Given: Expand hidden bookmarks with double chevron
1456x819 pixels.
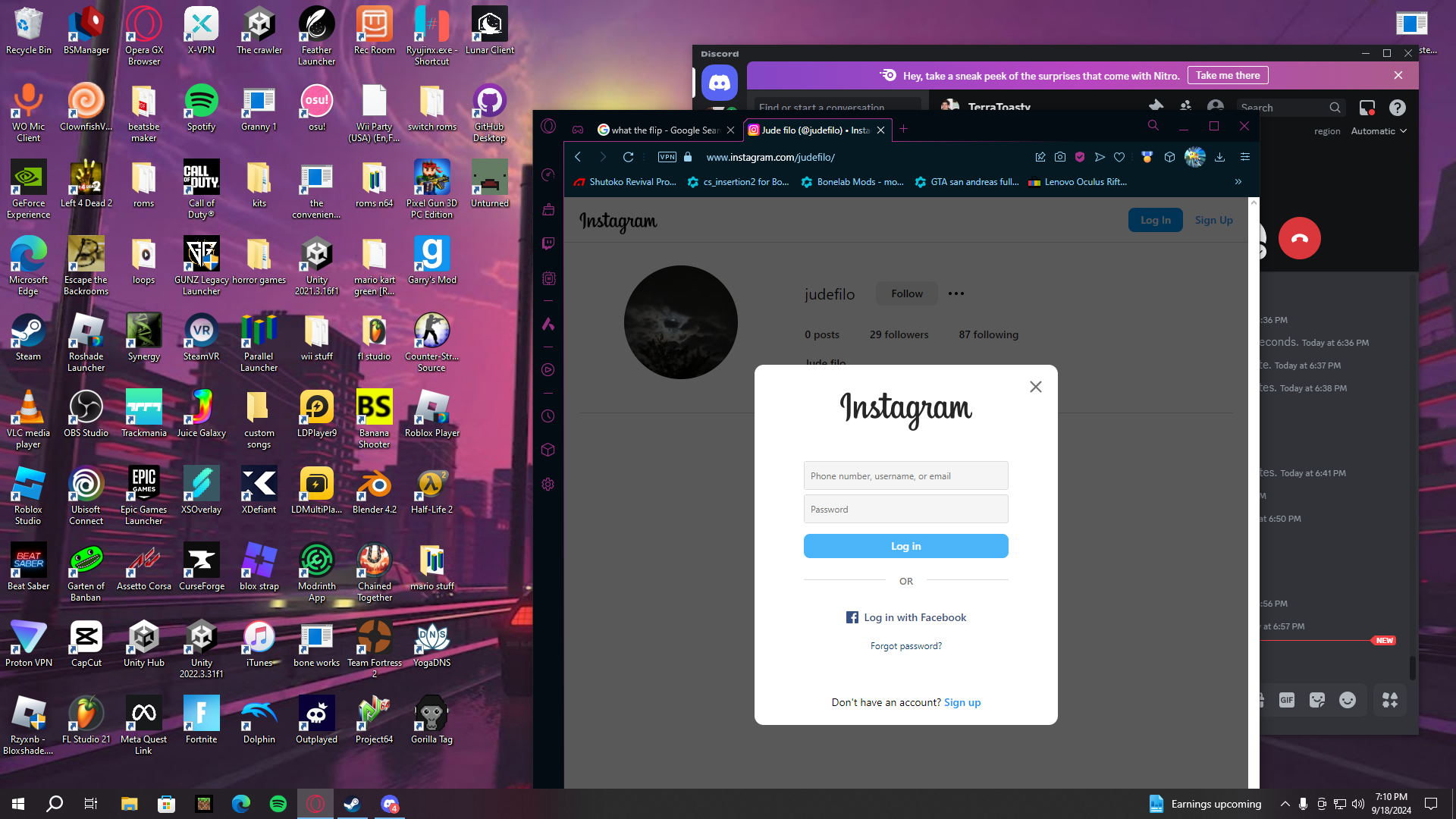Looking at the screenshot, I should pos(1238,182).
